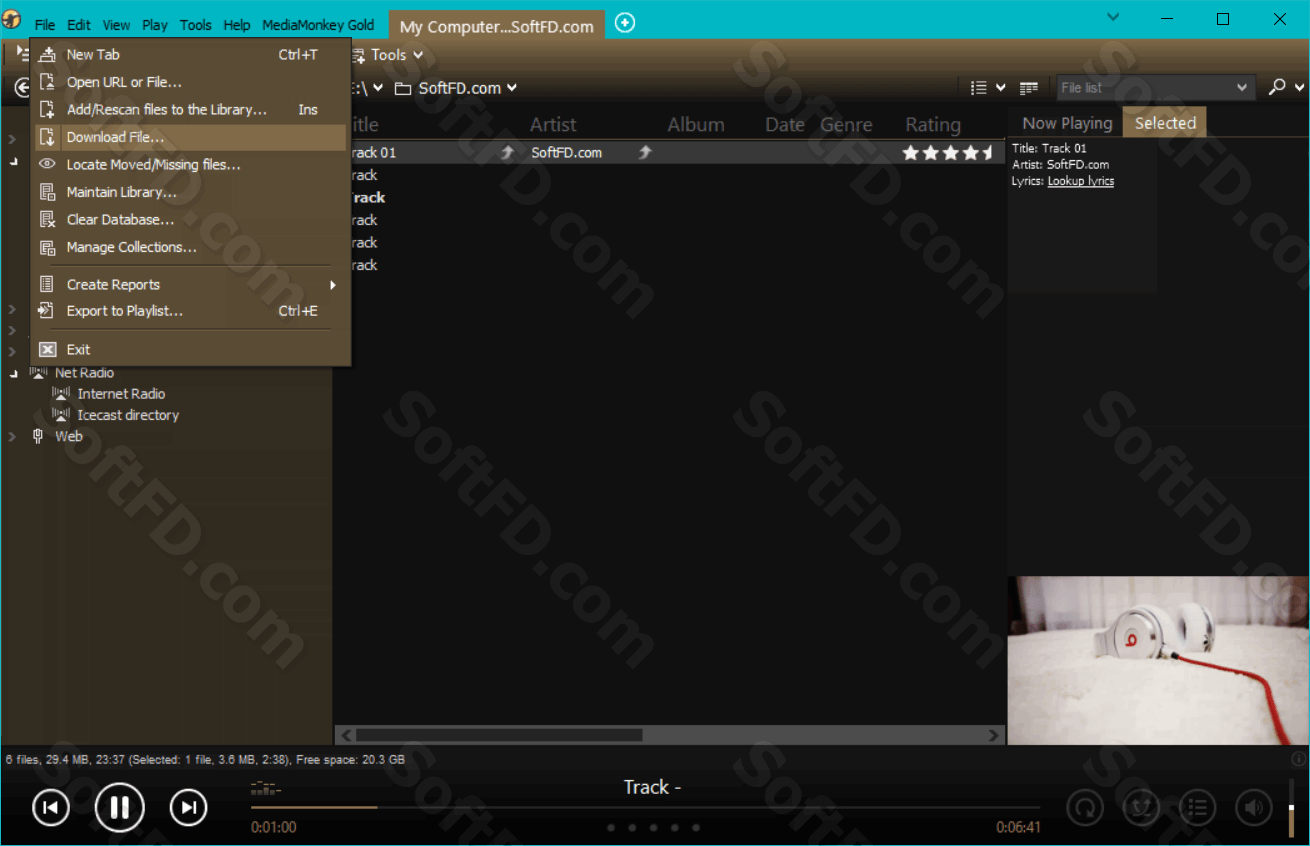This screenshot has width=1310, height=846.
Task: Switch to the Selected tab
Action: 1165,123
